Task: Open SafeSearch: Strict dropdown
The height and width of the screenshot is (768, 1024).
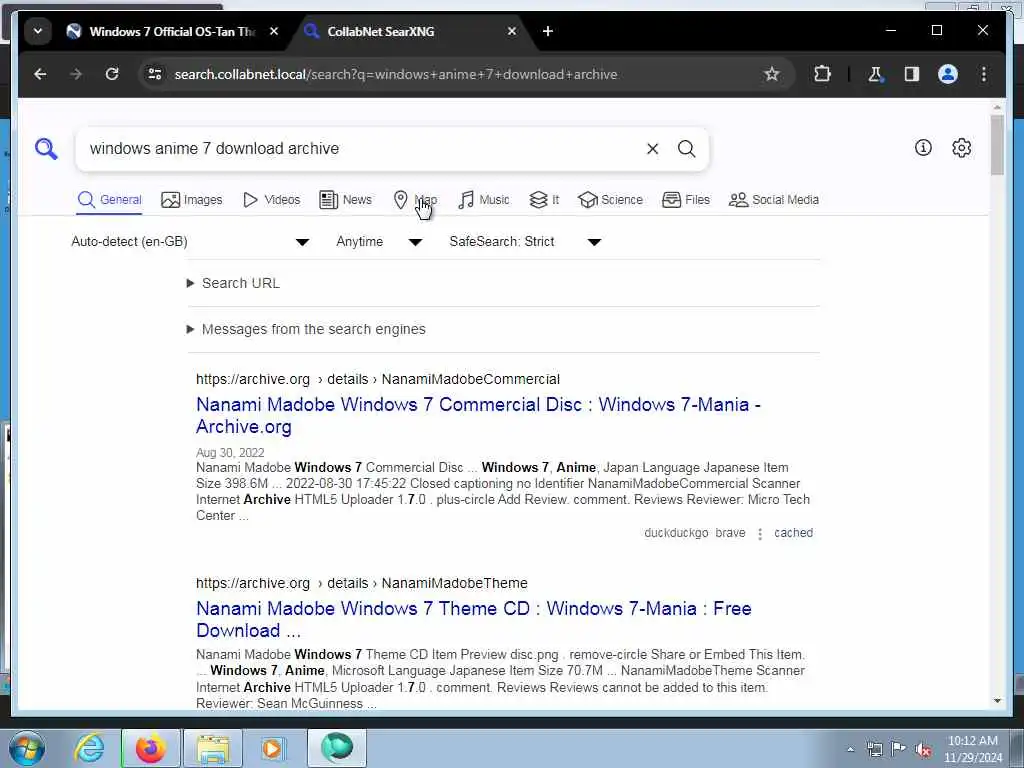Action: [x=525, y=242]
